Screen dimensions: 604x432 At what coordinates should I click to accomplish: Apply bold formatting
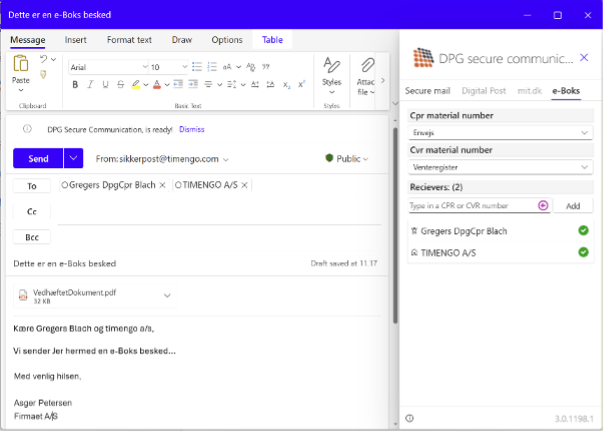75,84
